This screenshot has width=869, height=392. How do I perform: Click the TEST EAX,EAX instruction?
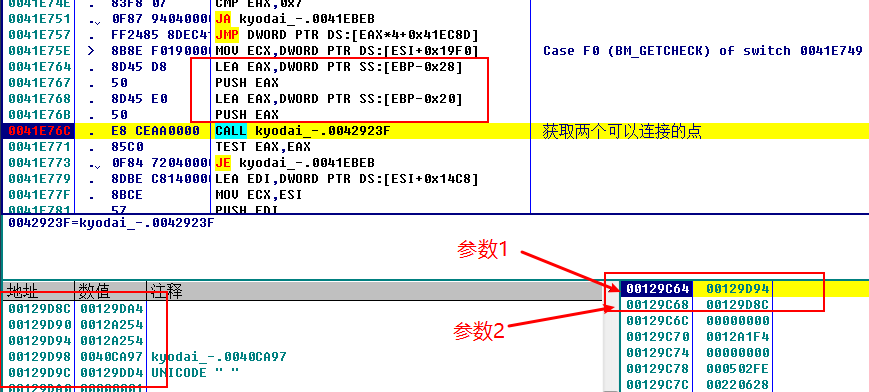(263, 147)
